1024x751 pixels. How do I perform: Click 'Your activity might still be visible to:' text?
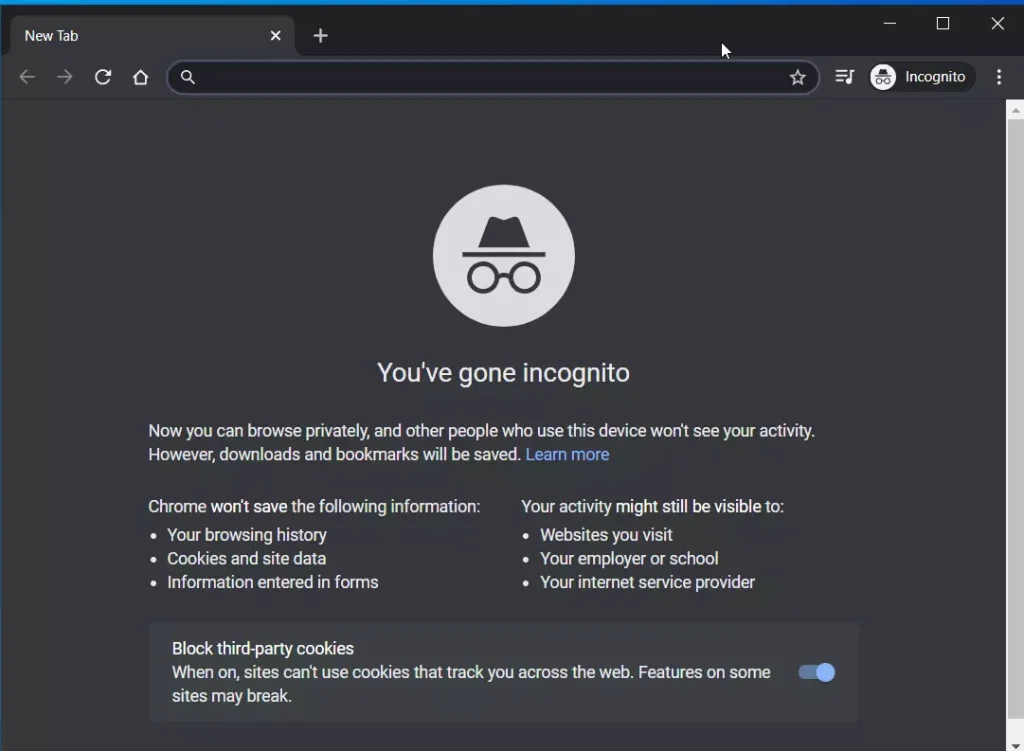click(x=652, y=507)
